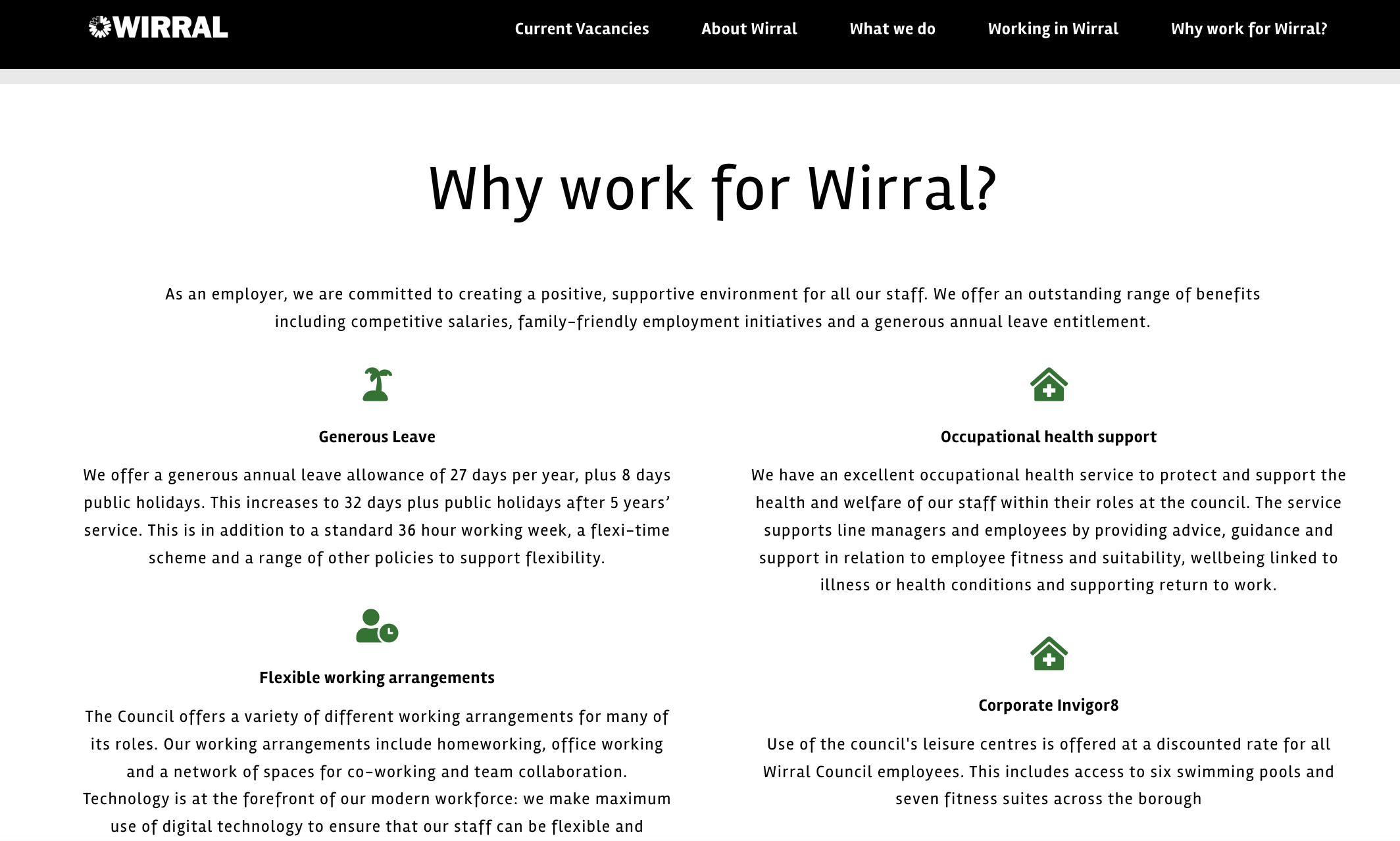Click the Corporate Invigor8 heading
Image resolution: width=1400 pixels, height=841 pixels.
click(x=1049, y=705)
